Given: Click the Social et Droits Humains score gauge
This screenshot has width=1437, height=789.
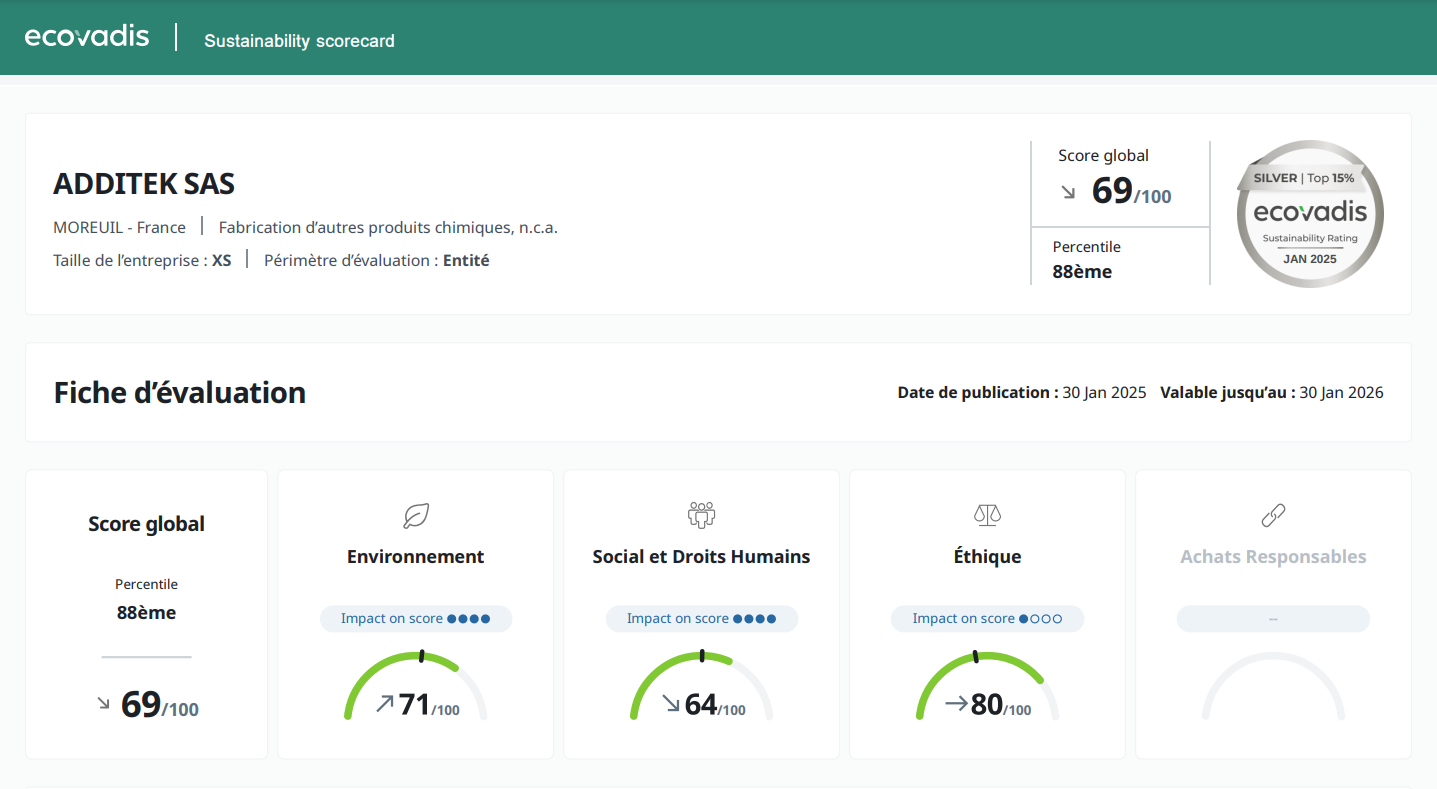Looking at the screenshot, I should click(x=702, y=686).
